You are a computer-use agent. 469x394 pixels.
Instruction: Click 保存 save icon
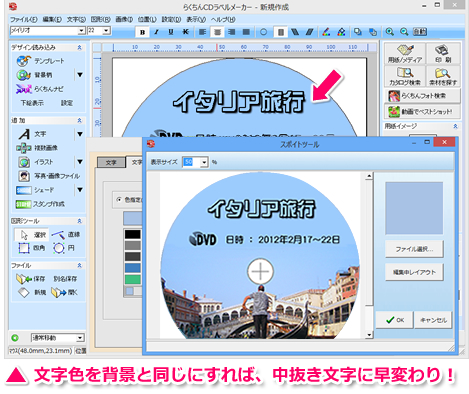click(x=30, y=279)
